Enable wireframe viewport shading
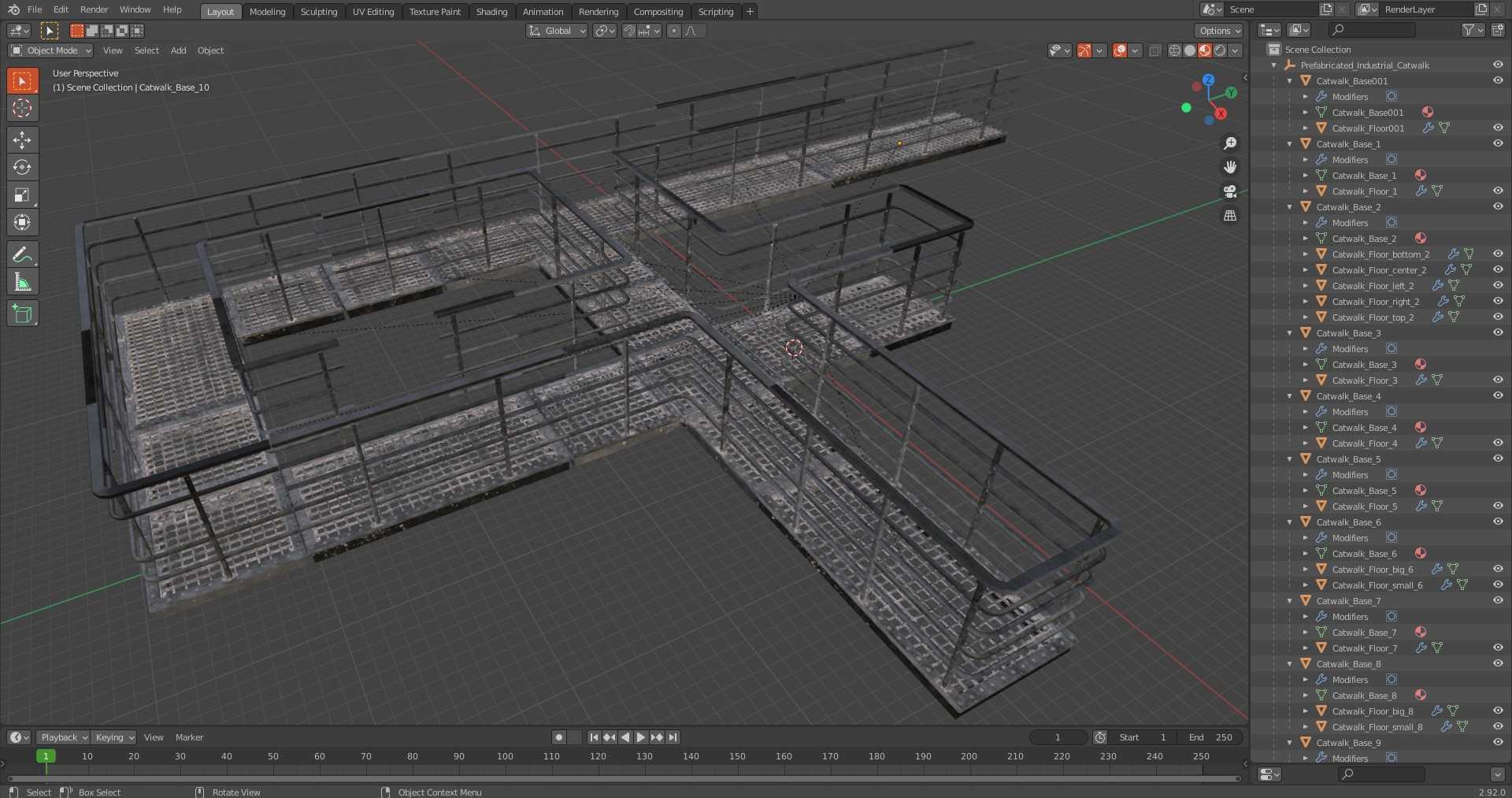 click(1175, 50)
